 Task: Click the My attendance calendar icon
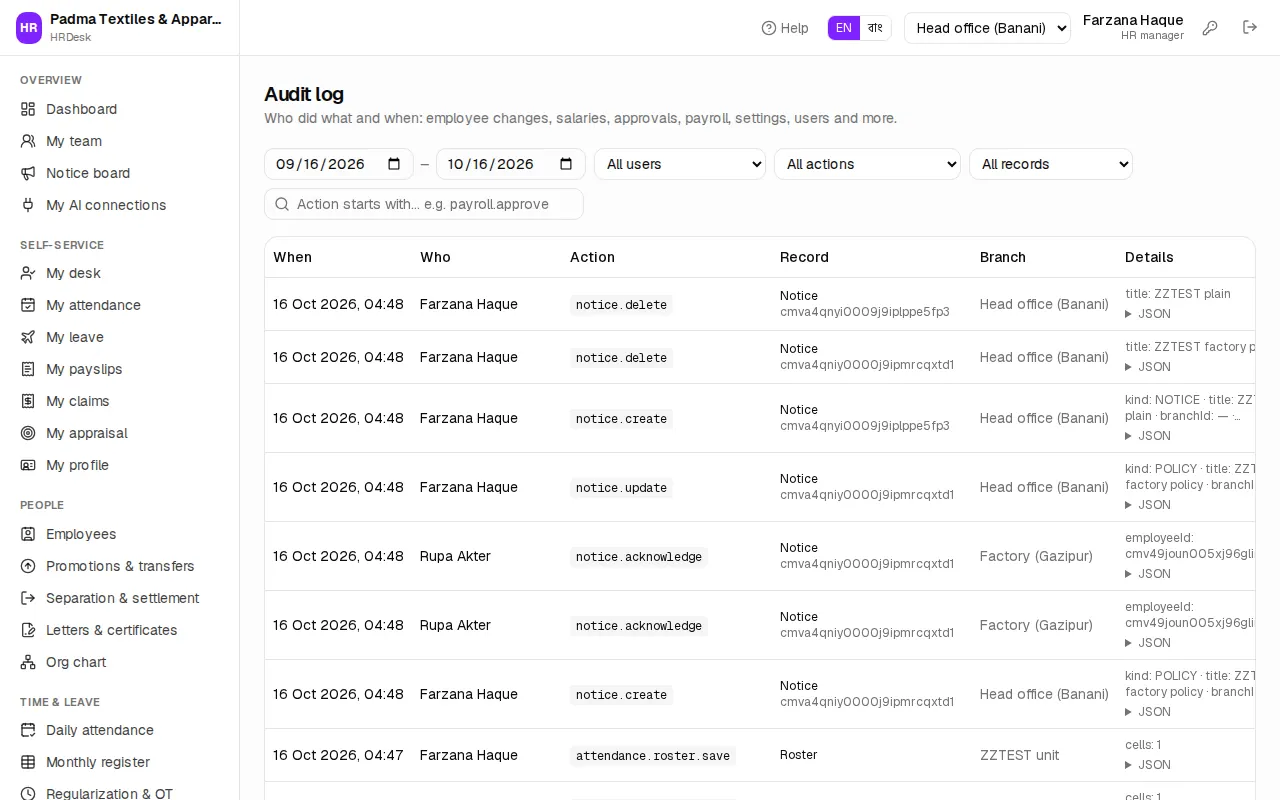pyautogui.click(x=28, y=305)
